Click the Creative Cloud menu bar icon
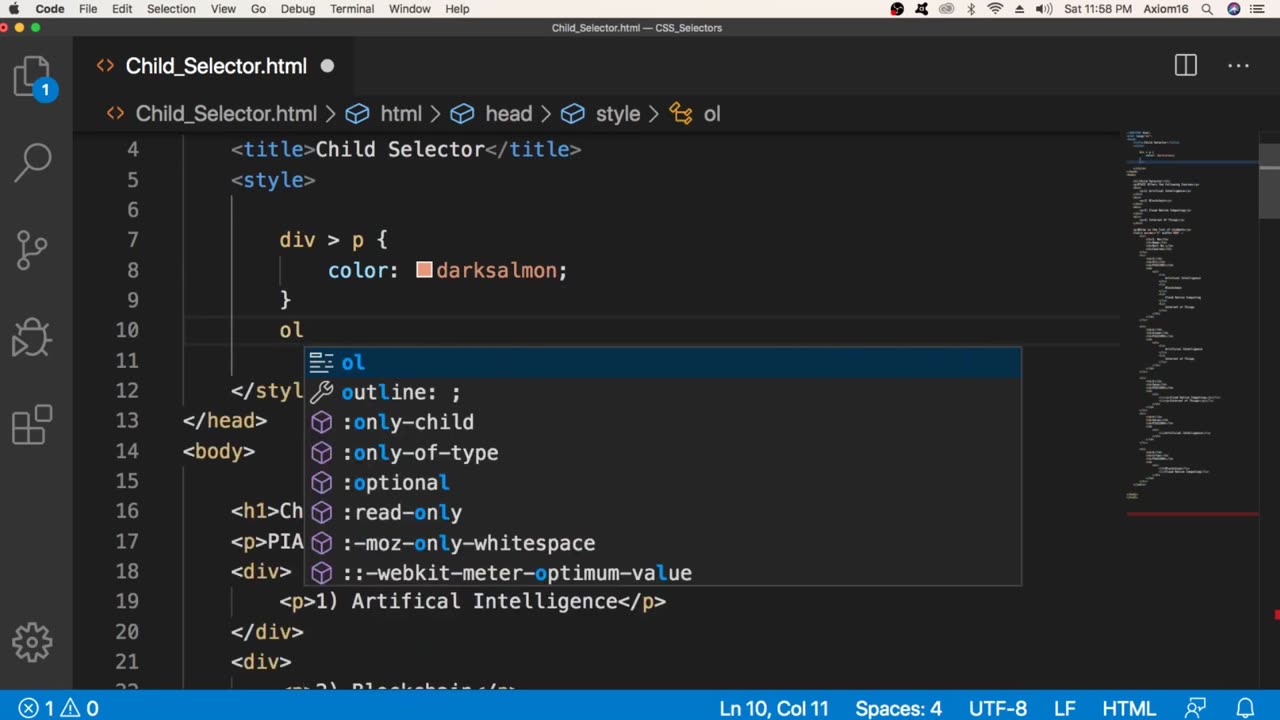This screenshot has height=720, width=1280. point(946,9)
